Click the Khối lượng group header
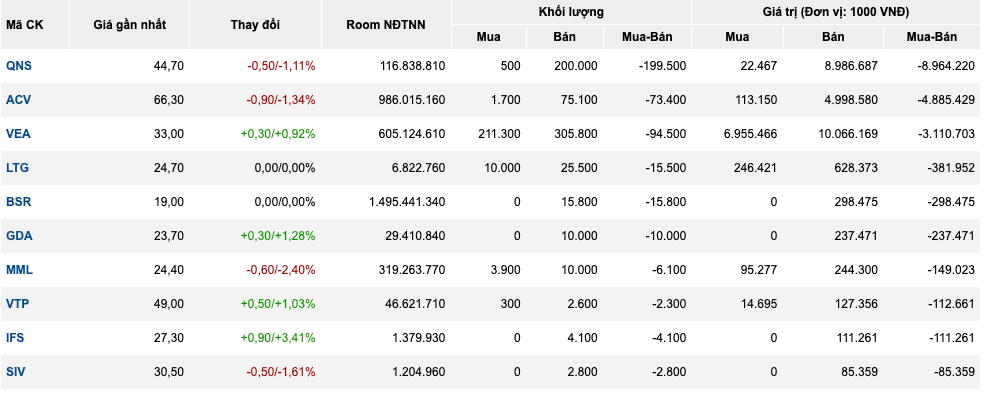 (571, 12)
